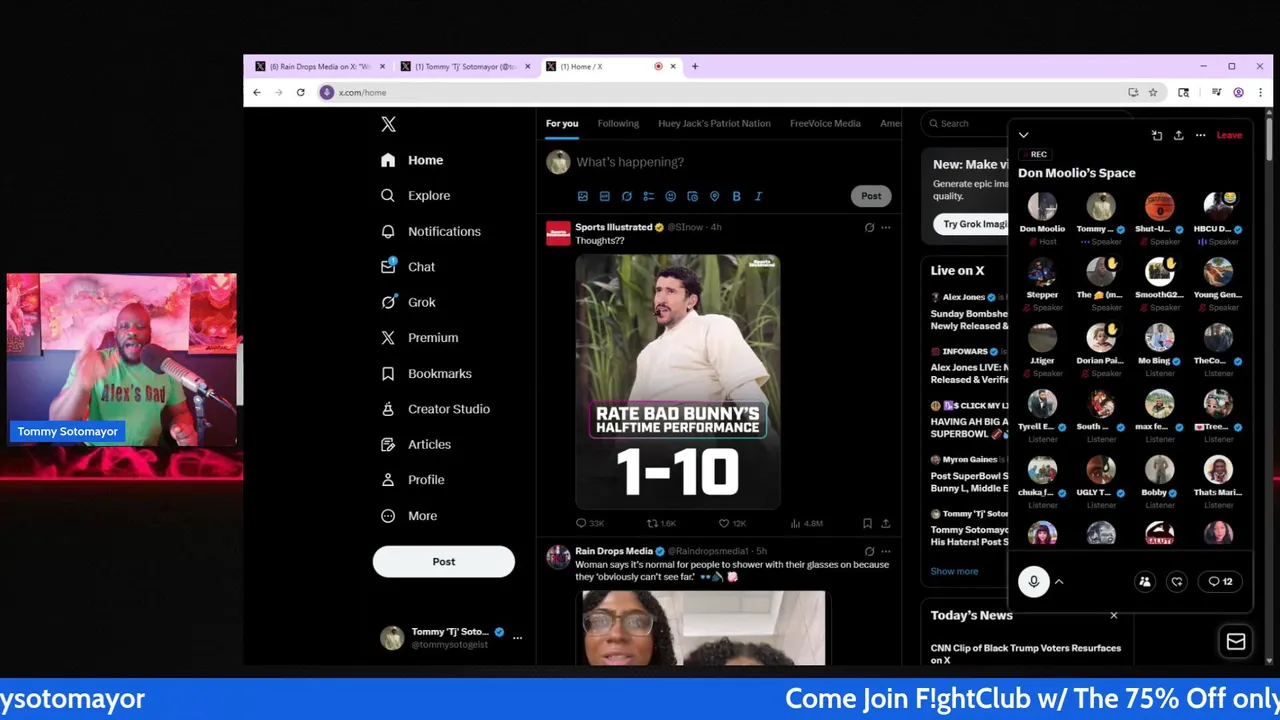The image size is (1280, 720).
Task: Click the heart reaction button in Space
Action: click(1177, 582)
